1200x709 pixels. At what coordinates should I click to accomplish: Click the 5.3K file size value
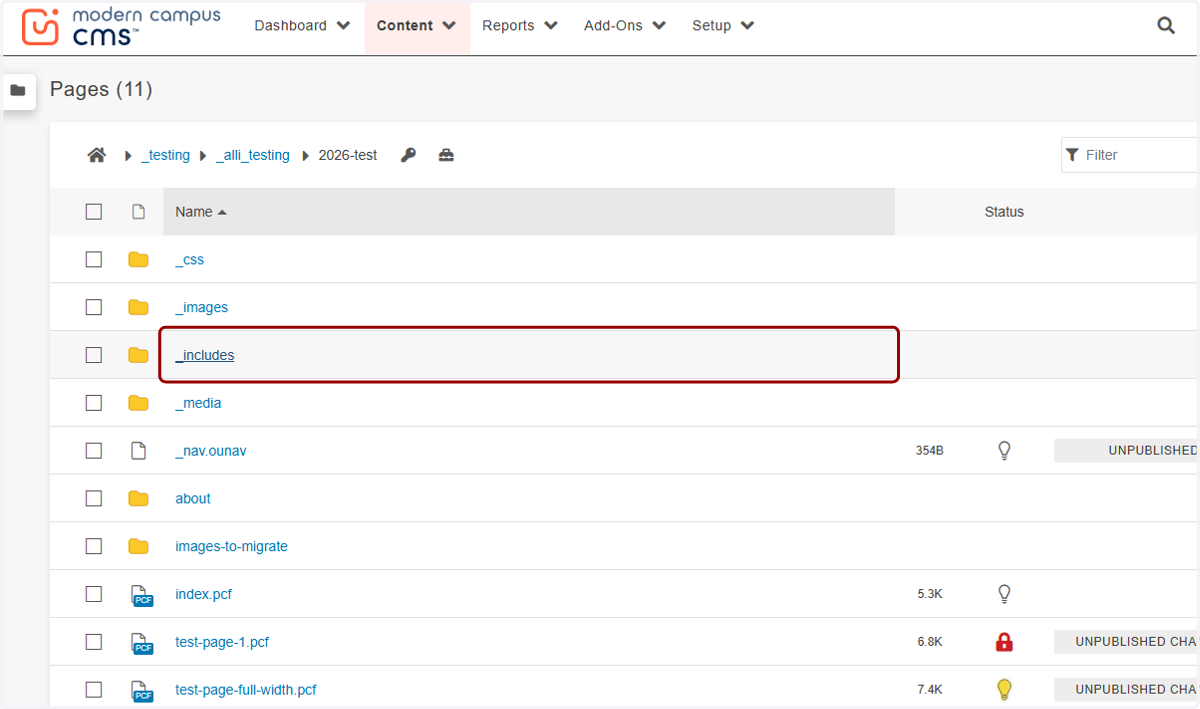[x=930, y=594]
